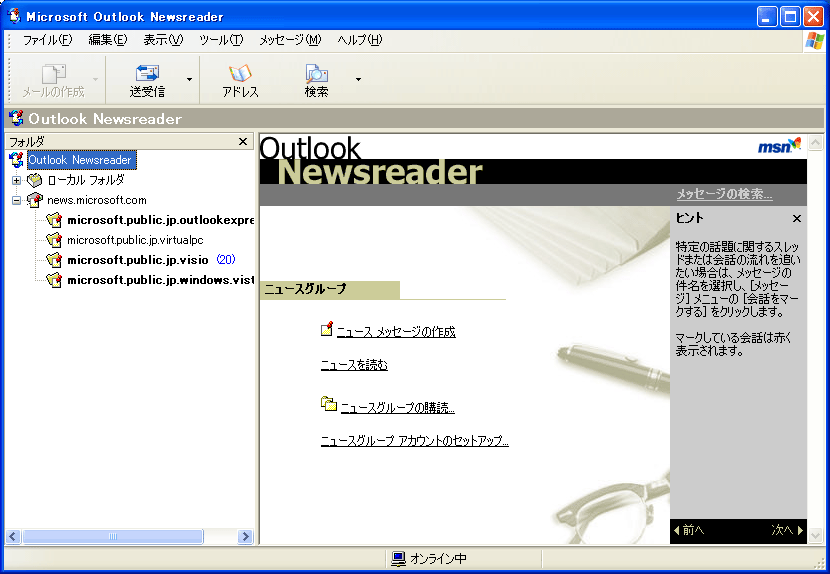Open the ヘルプ(H) menu
830x574 pixels.
(x=359, y=40)
